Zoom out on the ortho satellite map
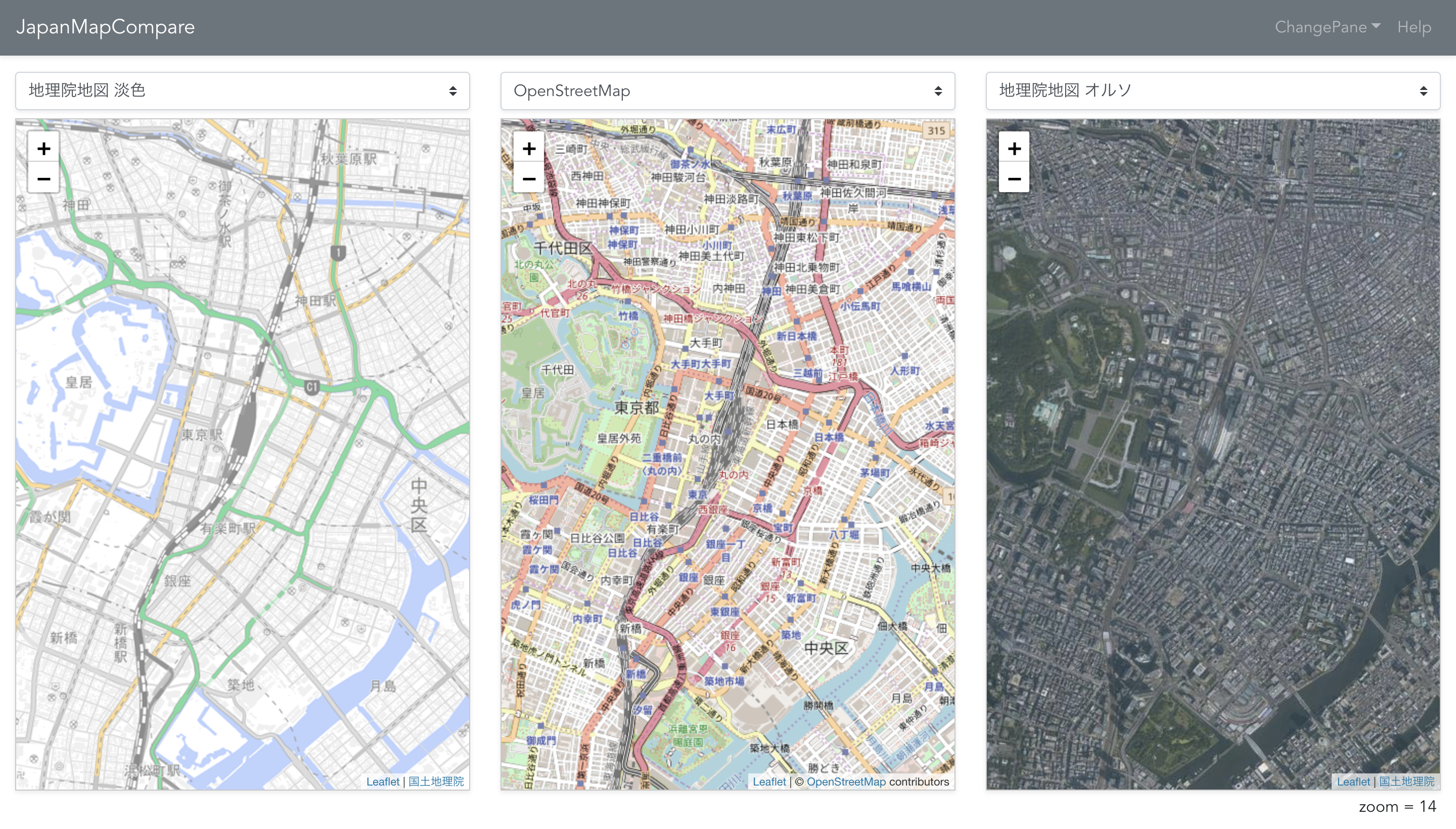 point(1014,179)
